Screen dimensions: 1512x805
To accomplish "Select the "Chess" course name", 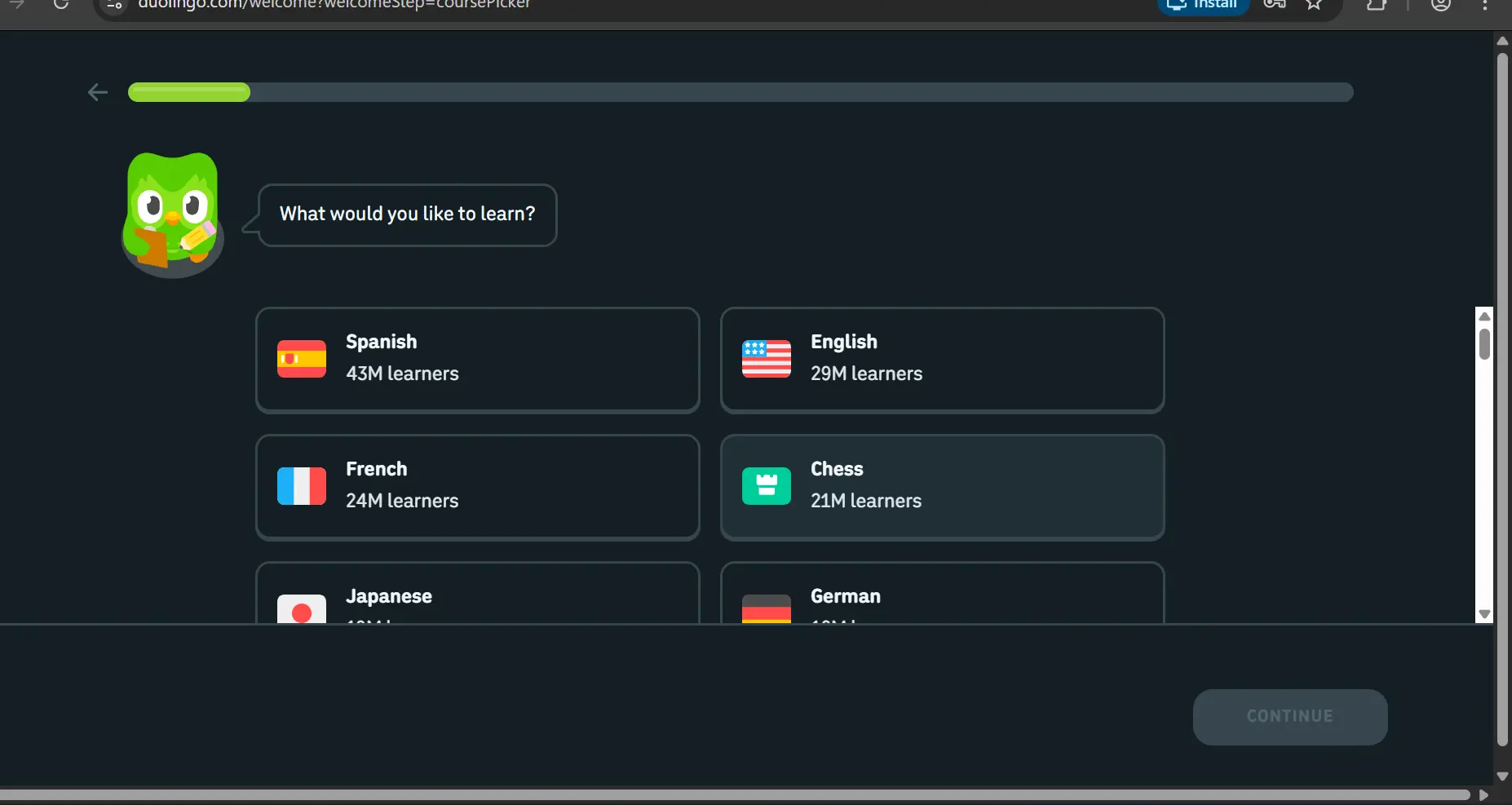I will (837, 469).
